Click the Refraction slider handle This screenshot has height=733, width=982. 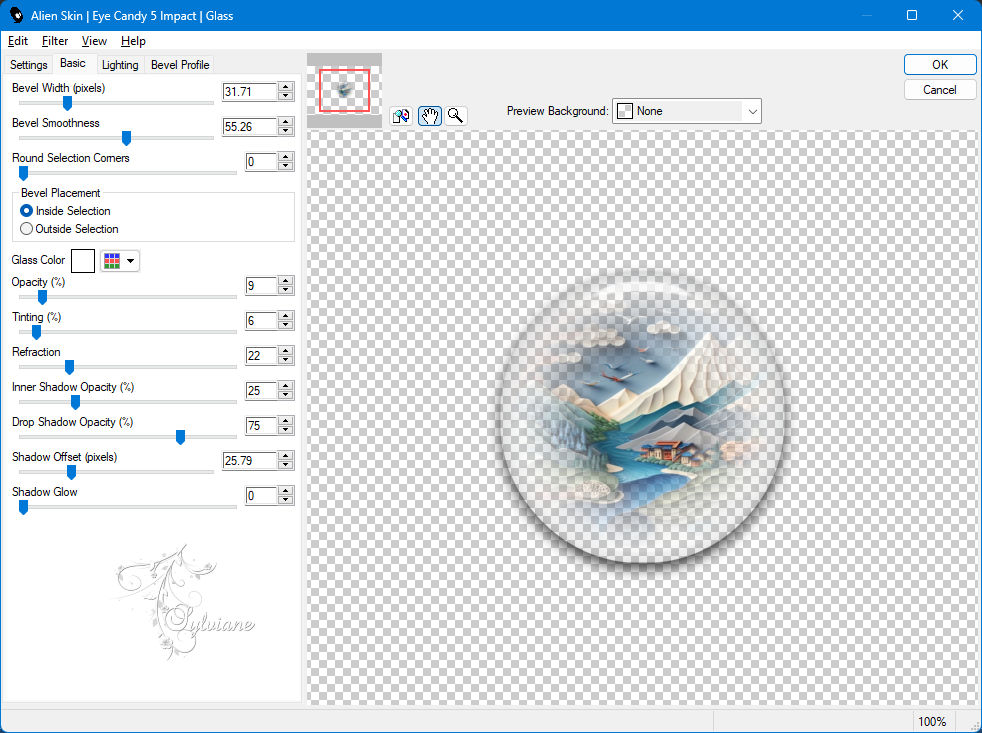pos(70,367)
